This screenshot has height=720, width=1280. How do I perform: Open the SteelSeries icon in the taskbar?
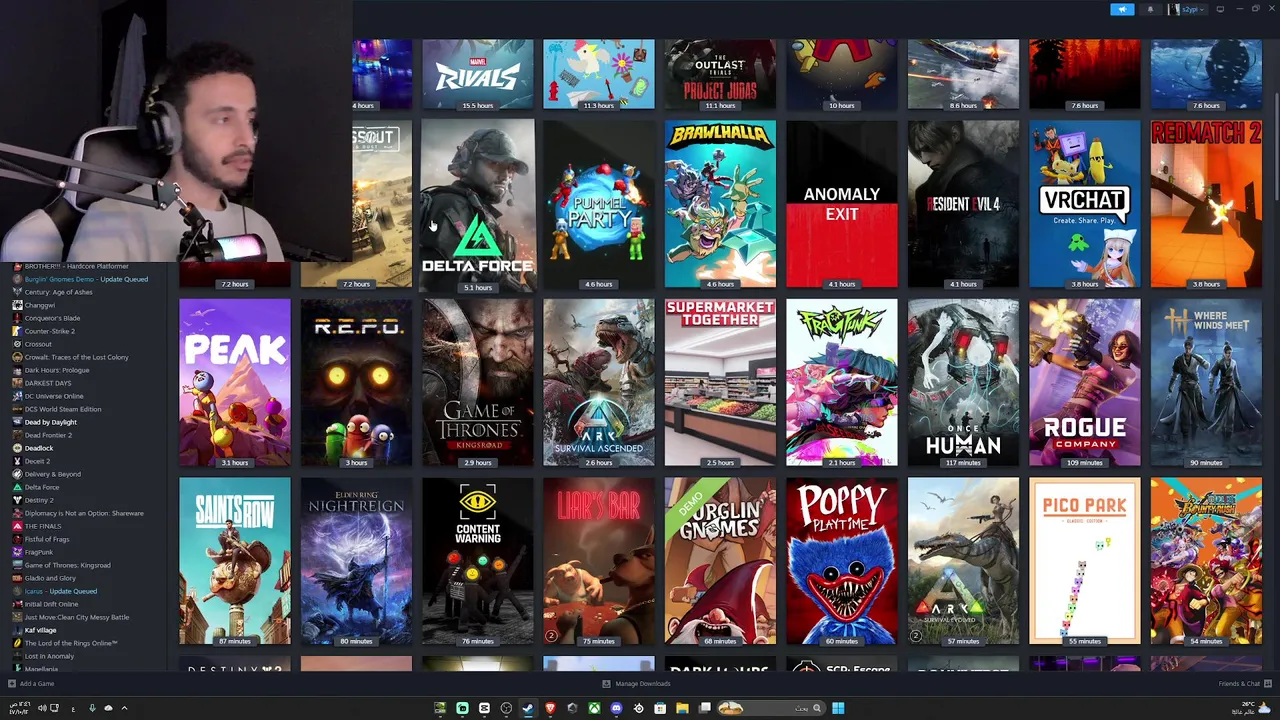[639, 708]
